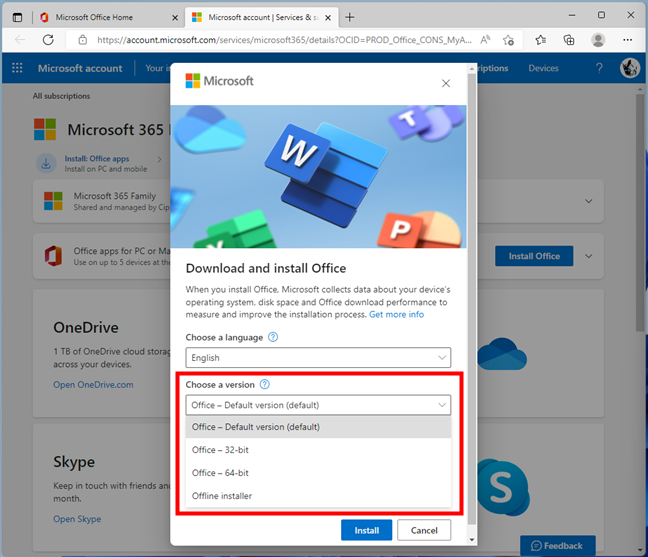
Task: Click the Feedback button
Action: click(557, 546)
